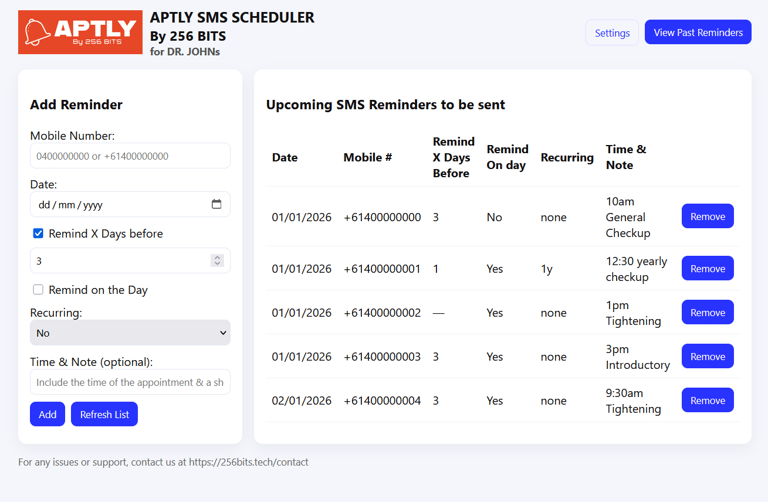The height and width of the screenshot is (502, 768).
Task: Click View Past Reminders button
Action: pyautogui.click(x=698, y=33)
